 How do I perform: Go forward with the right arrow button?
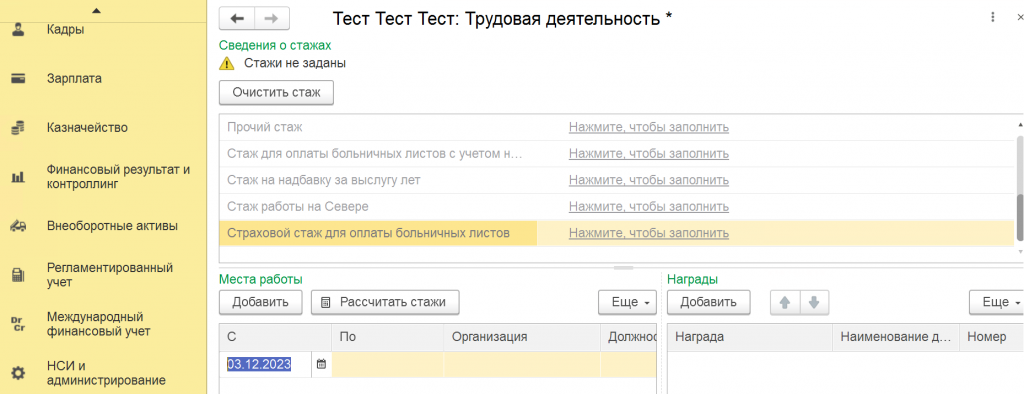point(272,19)
